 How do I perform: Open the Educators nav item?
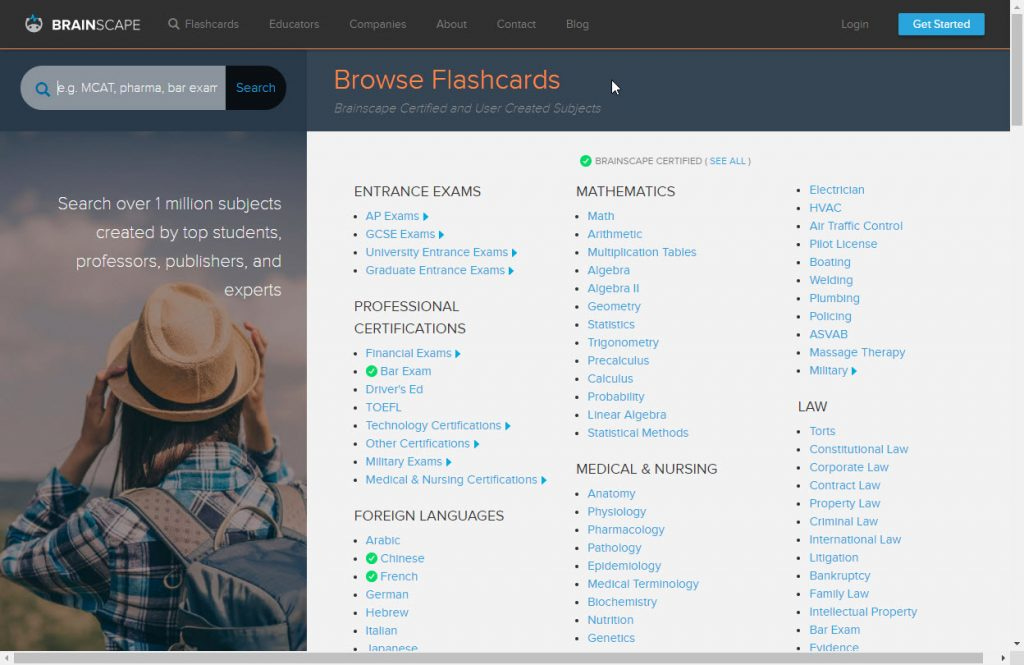tap(294, 24)
